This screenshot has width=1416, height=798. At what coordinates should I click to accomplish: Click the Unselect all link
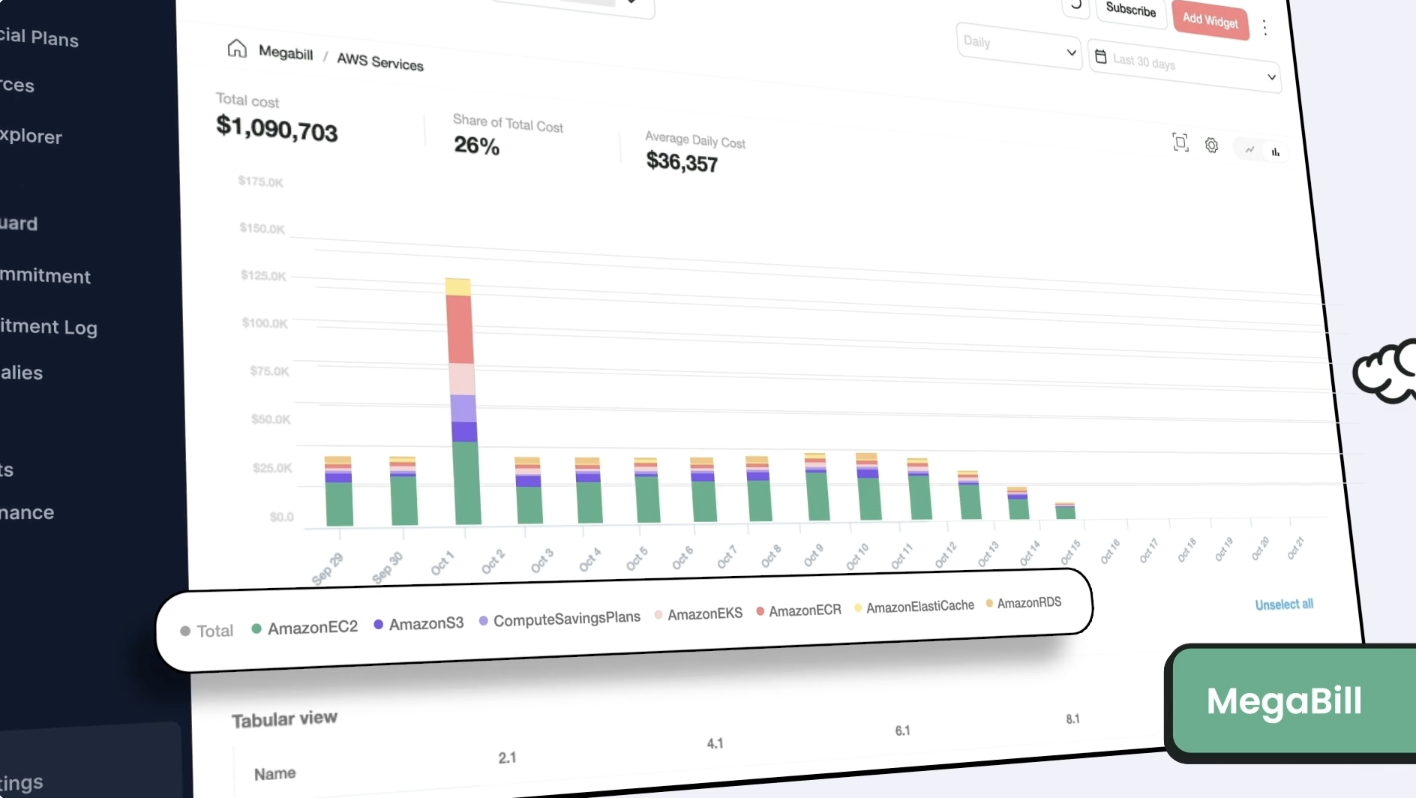1284,604
